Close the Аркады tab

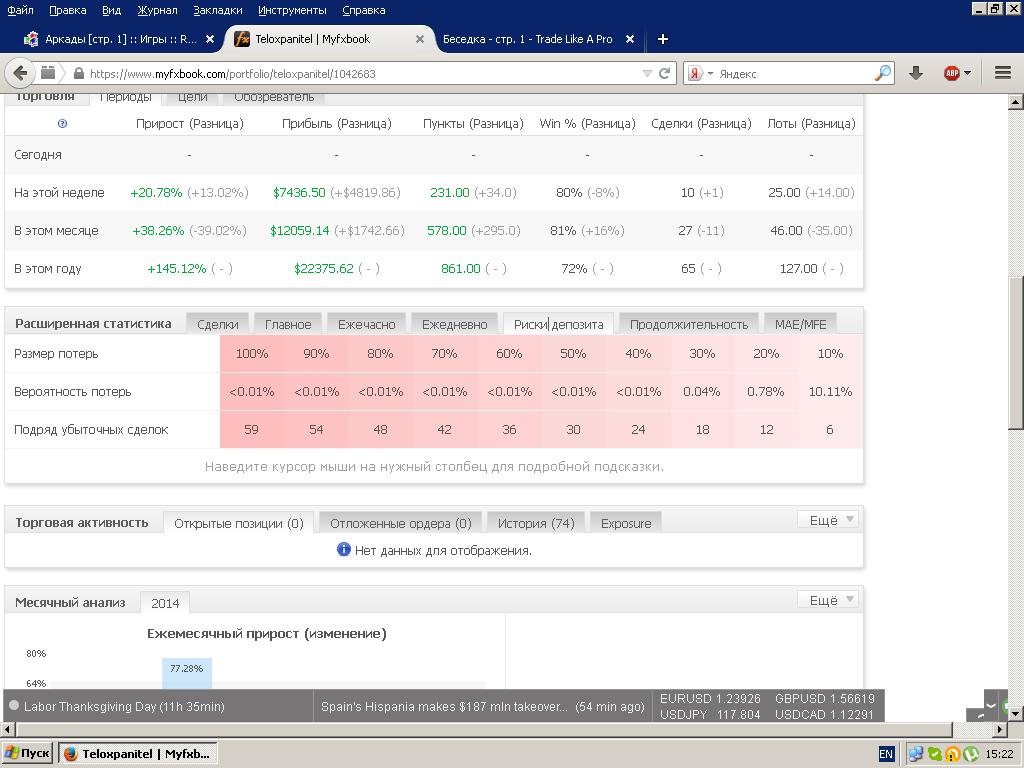click(210, 39)
